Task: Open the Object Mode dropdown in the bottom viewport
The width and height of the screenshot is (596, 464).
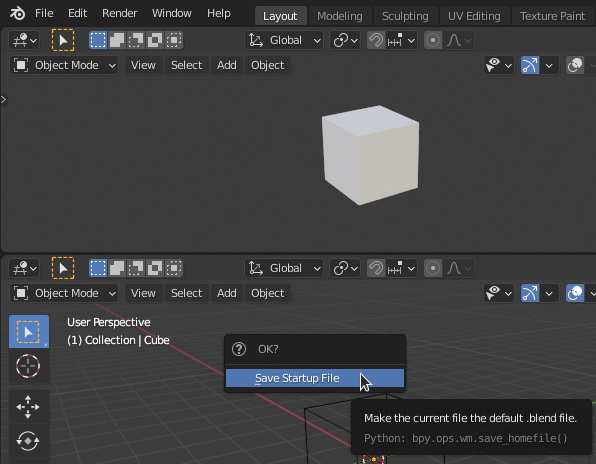Action: (x=64, y=293)
